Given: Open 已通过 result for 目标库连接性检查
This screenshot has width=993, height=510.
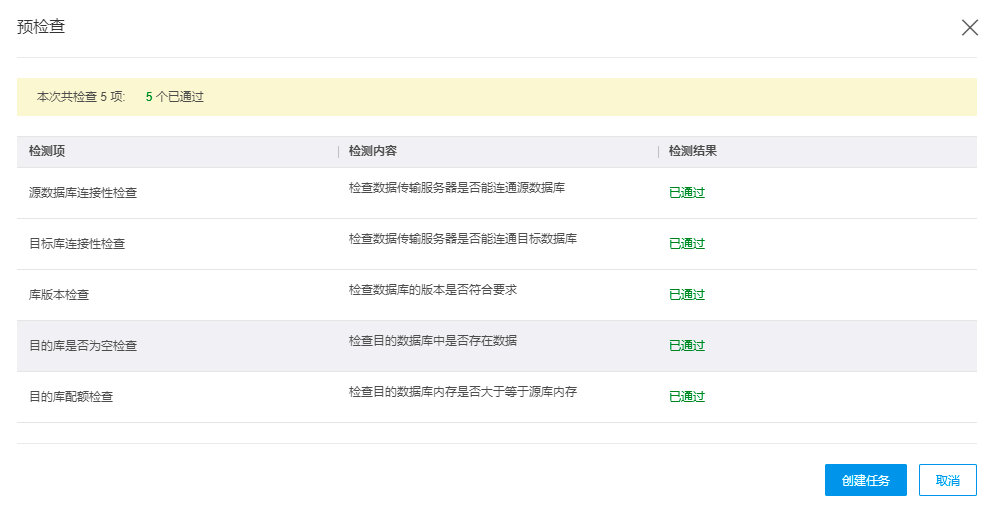Looking at the screenshot, I should (x=687, y=243).
